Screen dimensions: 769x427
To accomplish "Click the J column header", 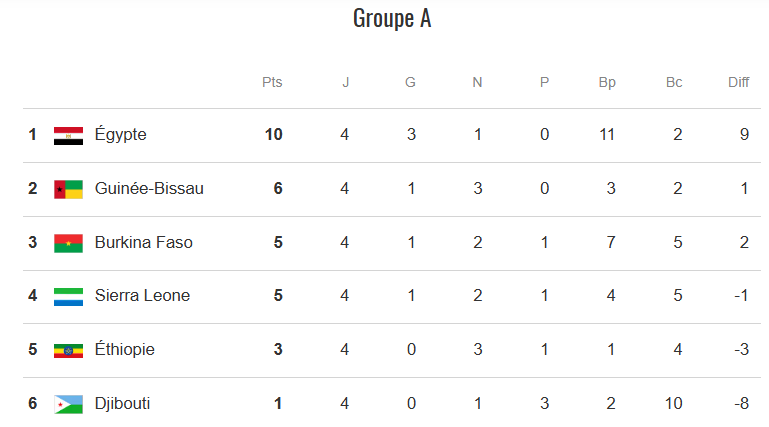I will coord(345,82).
